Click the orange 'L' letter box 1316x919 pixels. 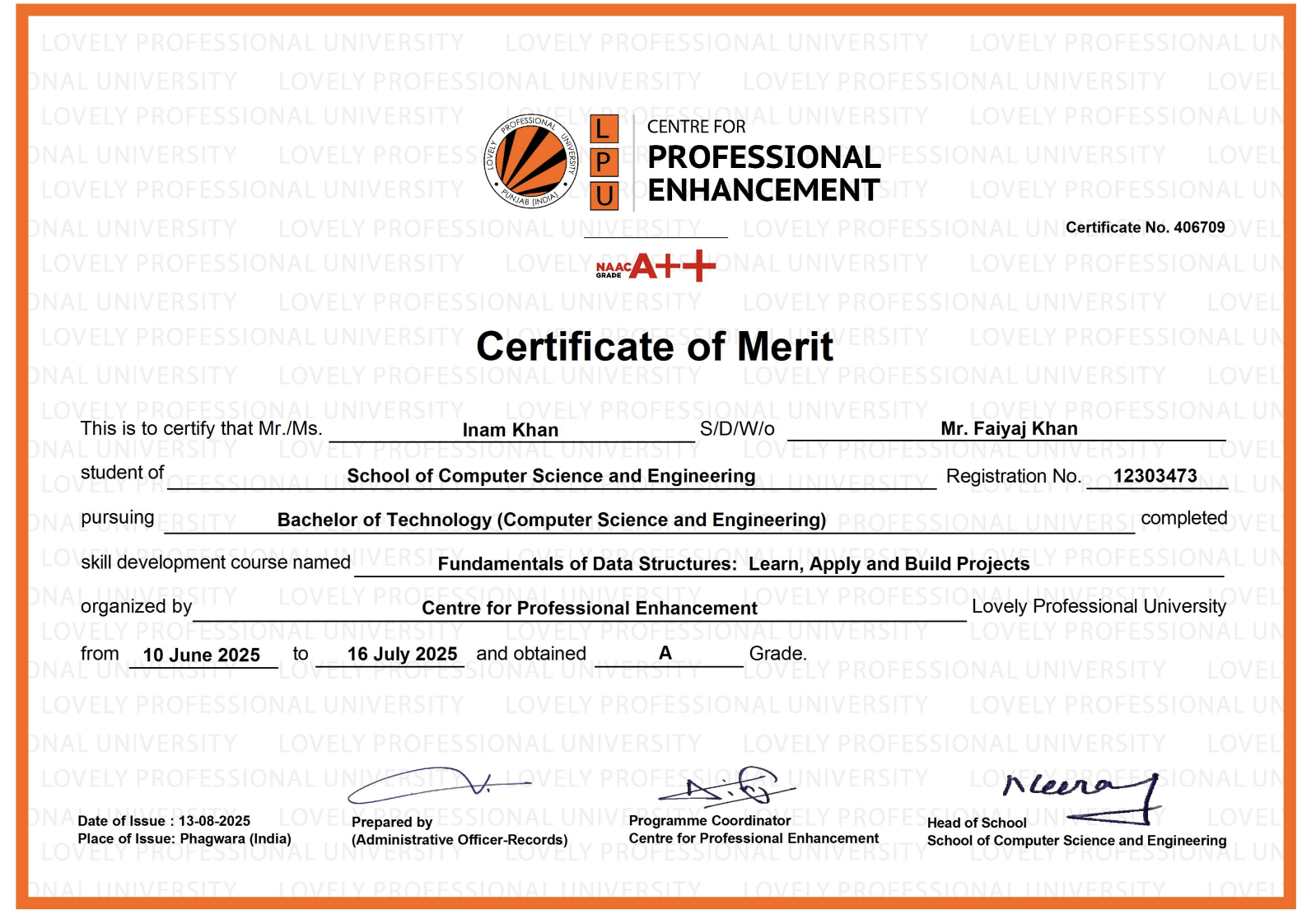pos(604,129)
